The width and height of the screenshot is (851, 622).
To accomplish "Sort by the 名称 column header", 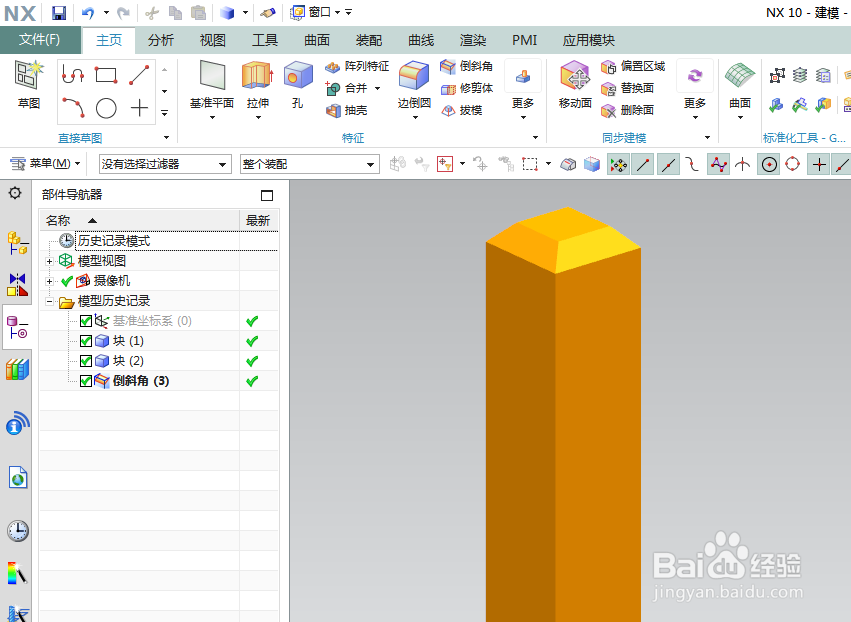I will click(139, 220).
